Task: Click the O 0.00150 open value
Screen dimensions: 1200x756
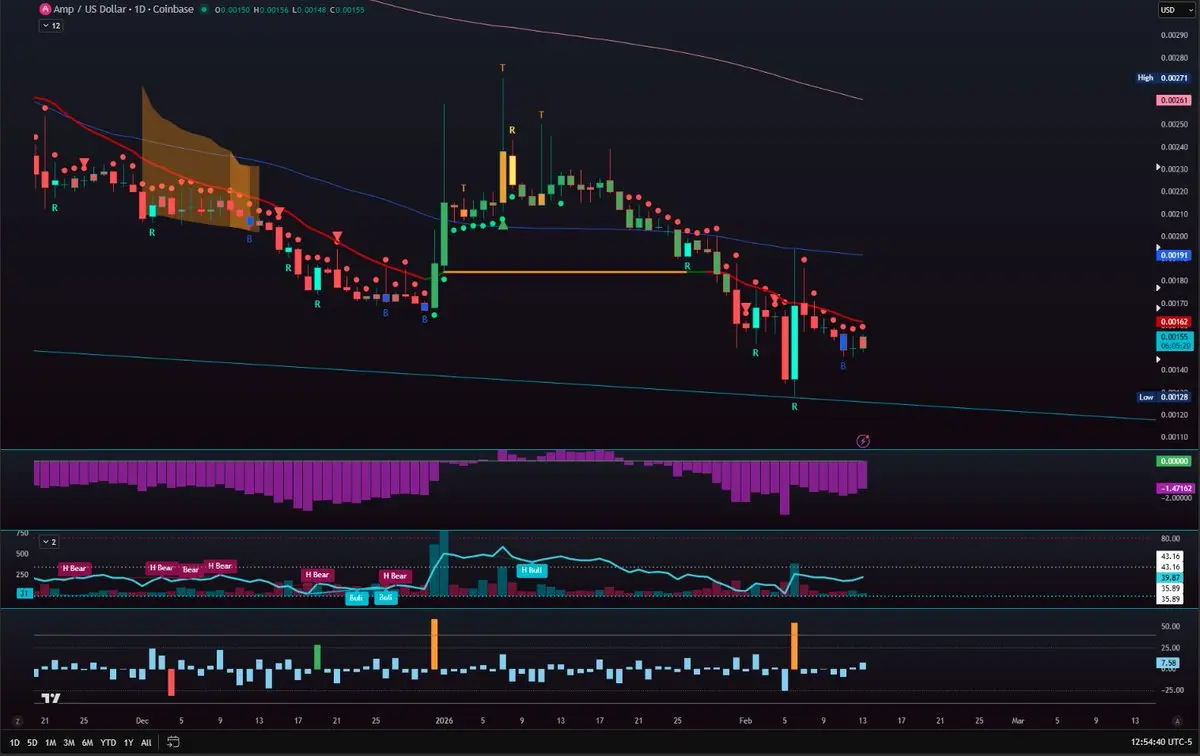Action: tap(233, 9)
